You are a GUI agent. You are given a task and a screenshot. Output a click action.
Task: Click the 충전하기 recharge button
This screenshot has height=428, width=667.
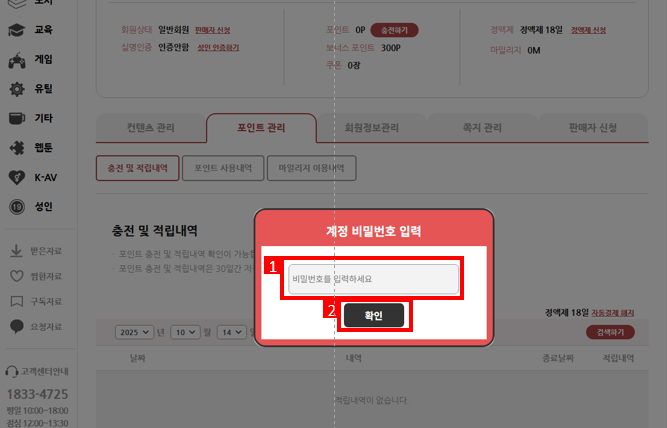(399, 31)
